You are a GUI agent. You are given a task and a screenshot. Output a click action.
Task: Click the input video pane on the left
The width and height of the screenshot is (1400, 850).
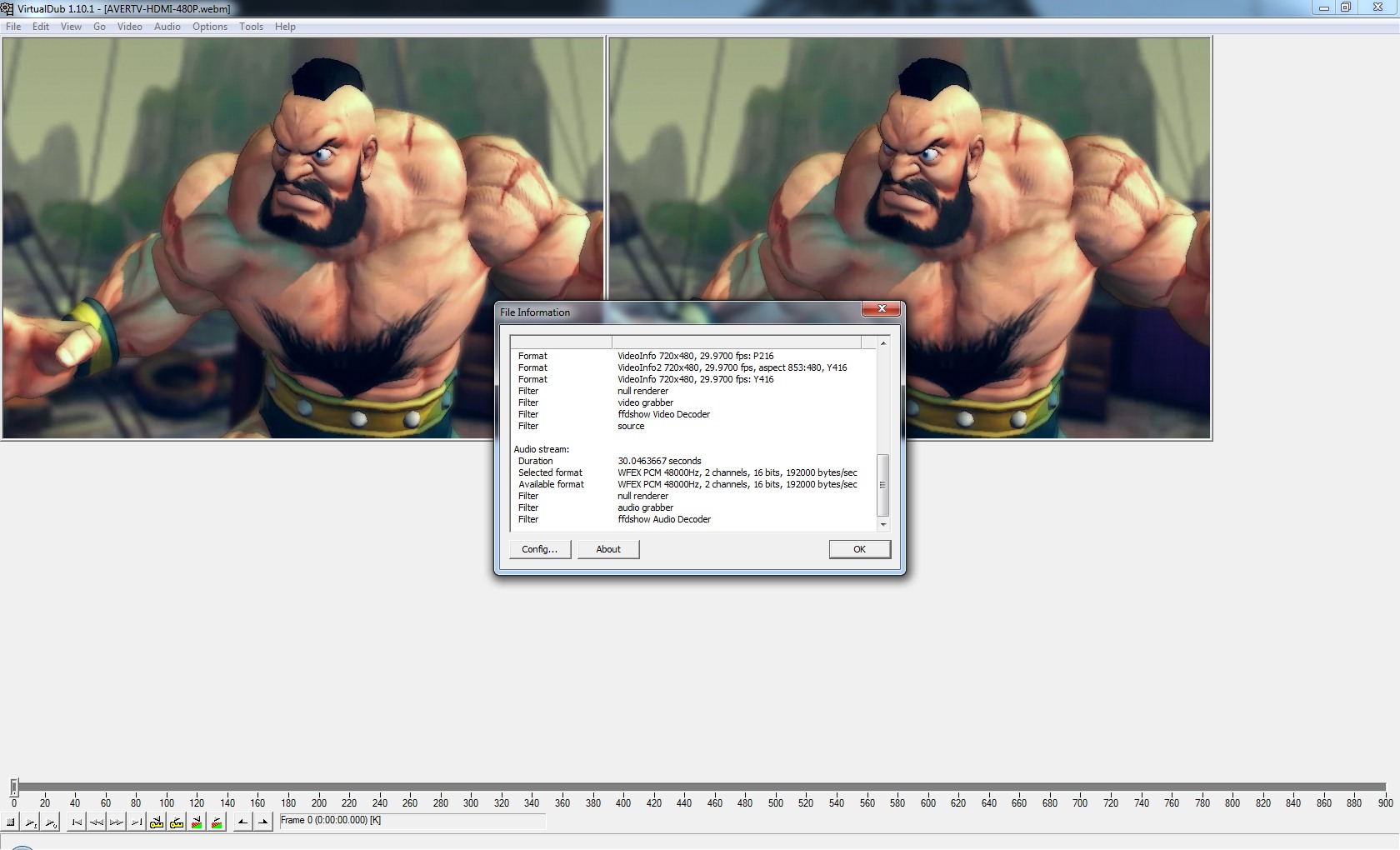click(302, 238)
